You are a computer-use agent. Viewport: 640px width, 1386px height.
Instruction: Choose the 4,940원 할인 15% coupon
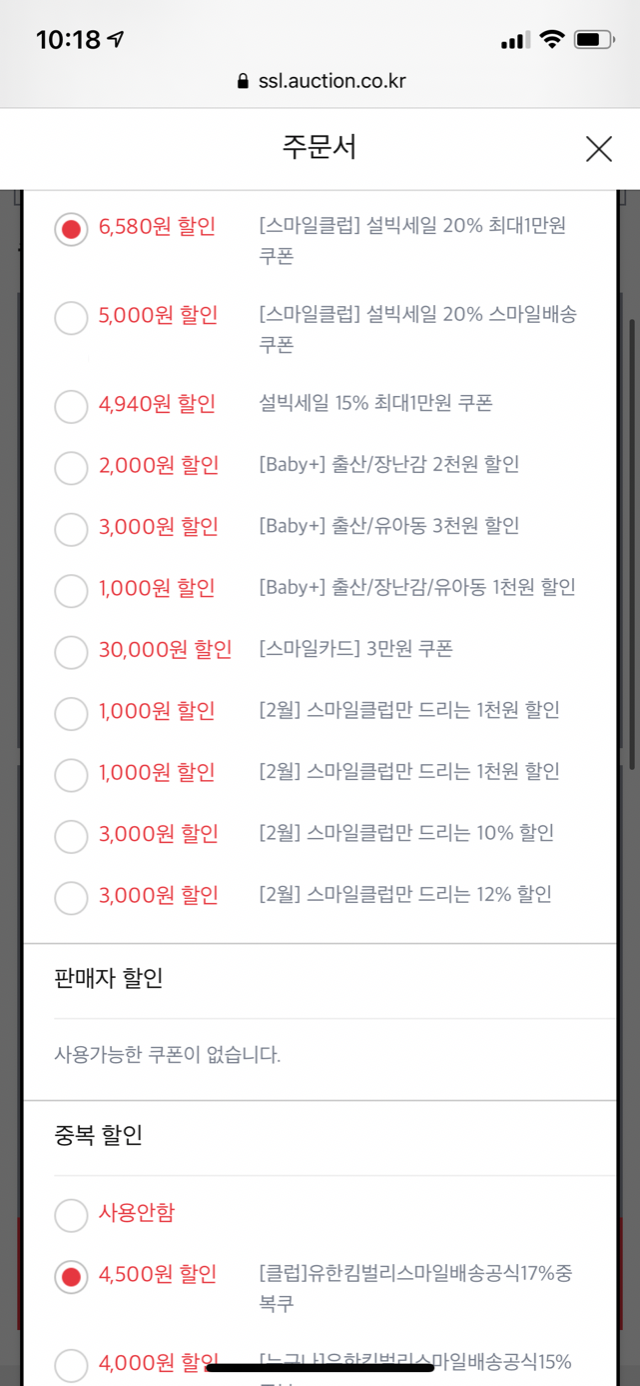(x=71, y=407)
